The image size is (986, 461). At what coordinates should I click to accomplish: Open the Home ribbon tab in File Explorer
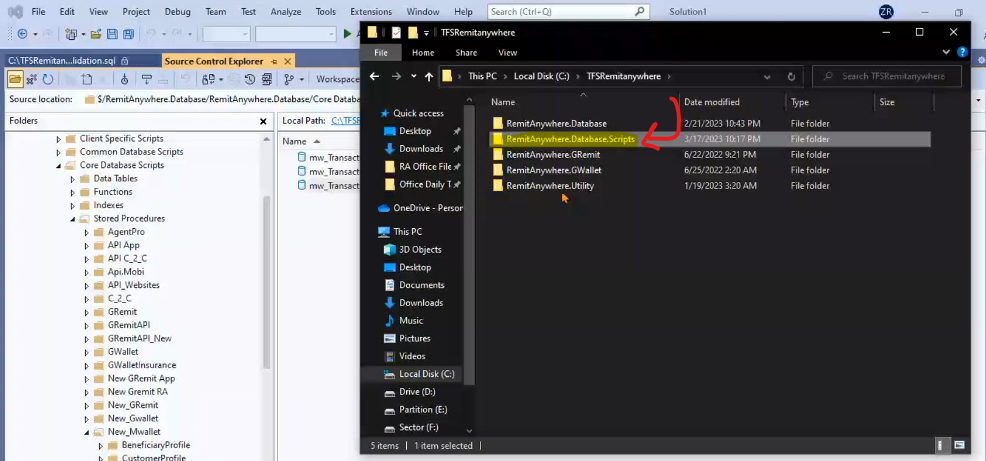click(x=423, y=53)
